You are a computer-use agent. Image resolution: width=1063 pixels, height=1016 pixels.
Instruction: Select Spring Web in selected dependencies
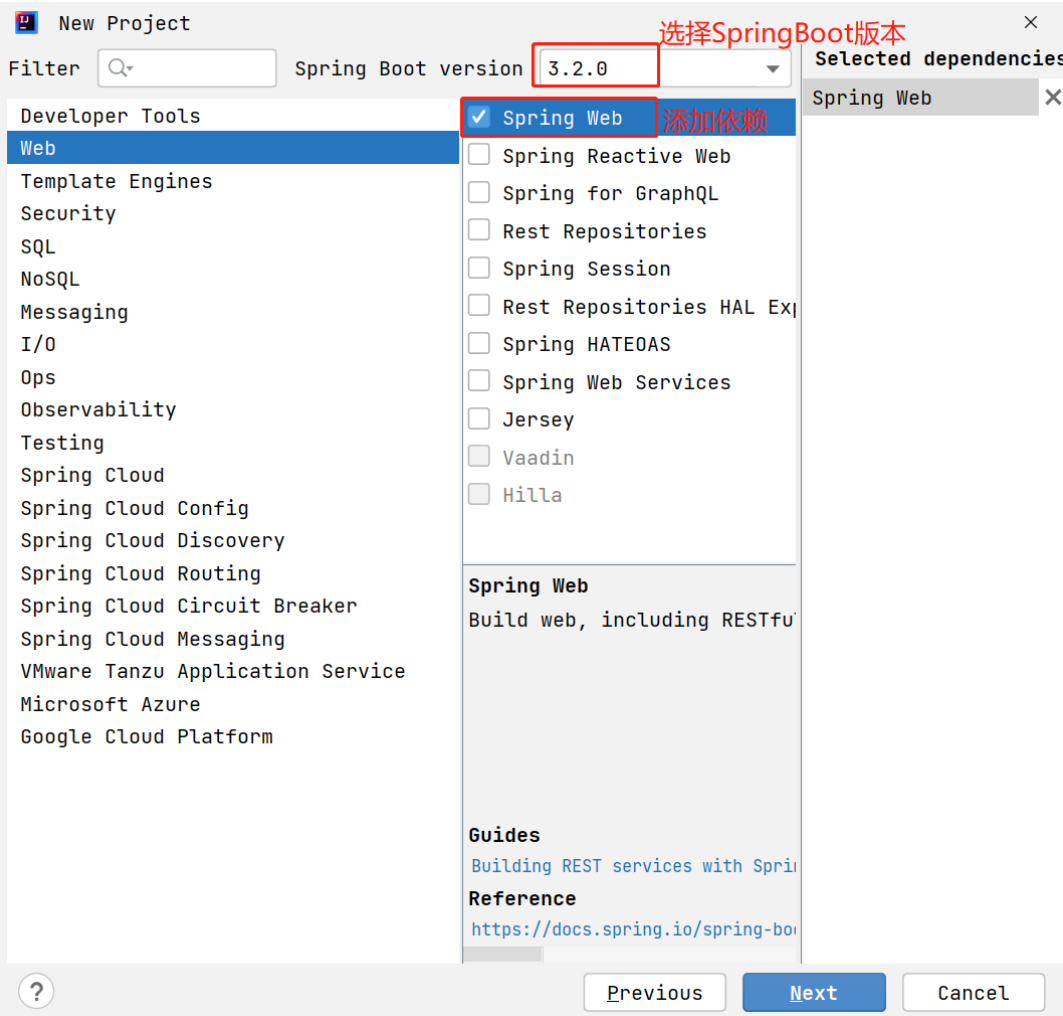click(920, 98)
